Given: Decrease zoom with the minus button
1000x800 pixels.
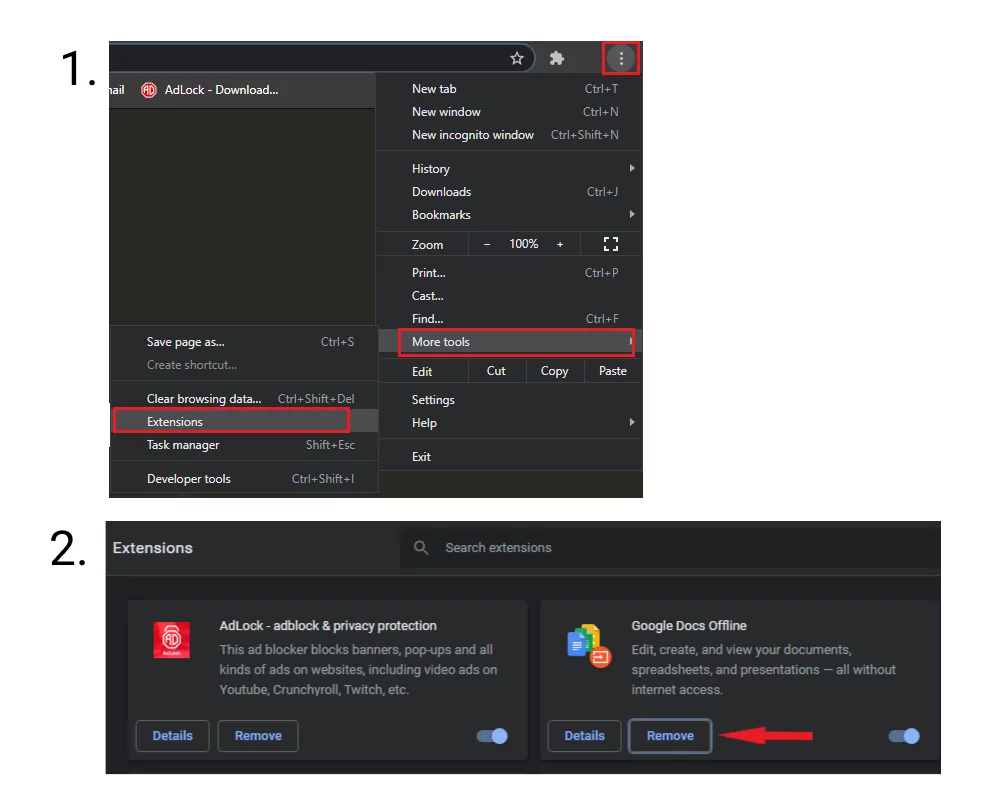Looking at the screenshot, I should 487,244.
